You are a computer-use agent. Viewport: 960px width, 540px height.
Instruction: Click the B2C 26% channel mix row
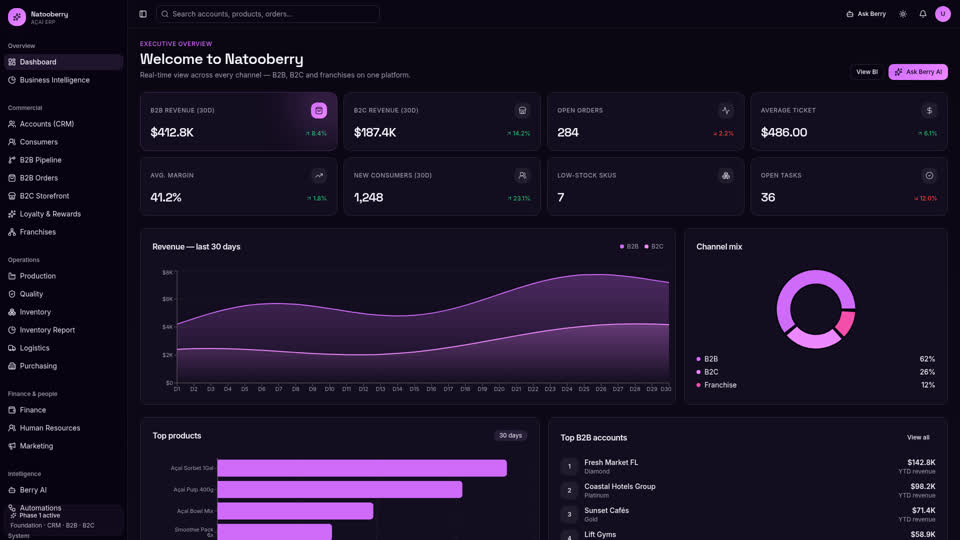(x=816, y=372)
